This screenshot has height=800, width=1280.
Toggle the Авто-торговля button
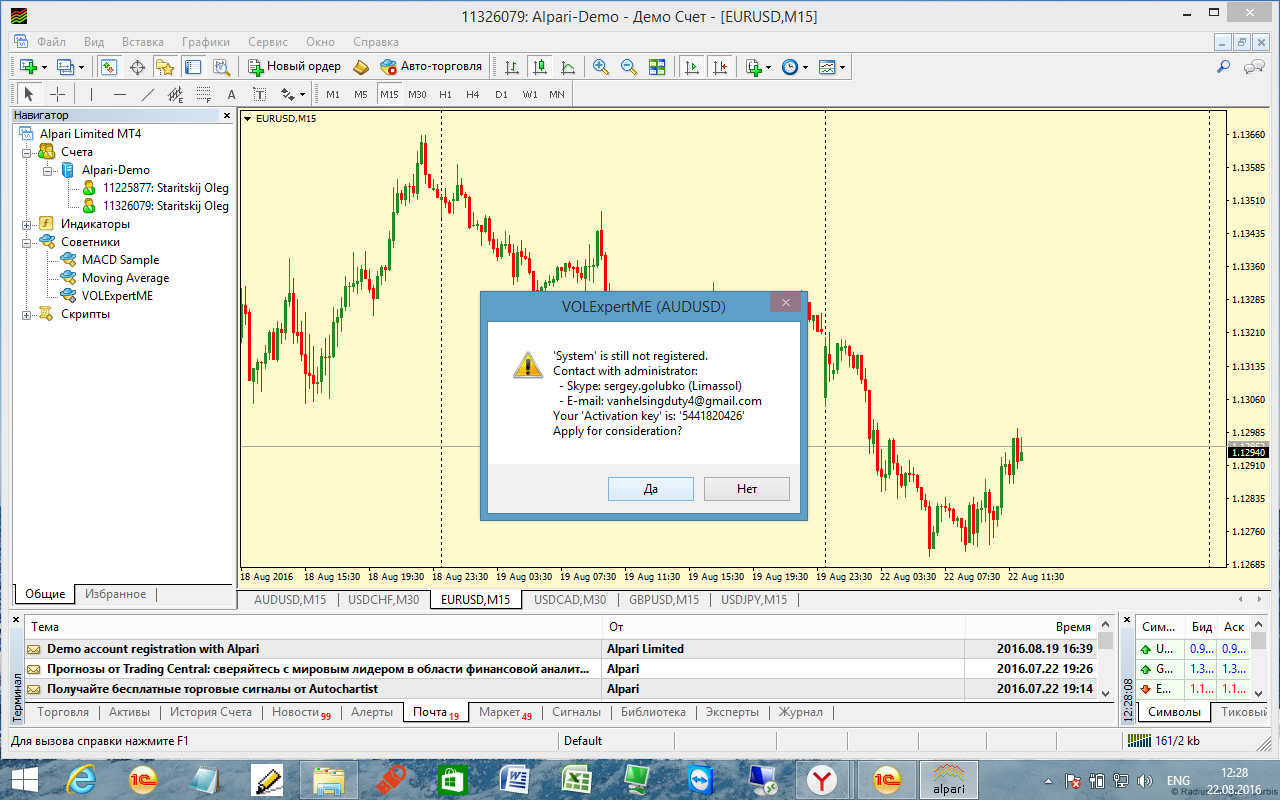(x=431, y=67)
